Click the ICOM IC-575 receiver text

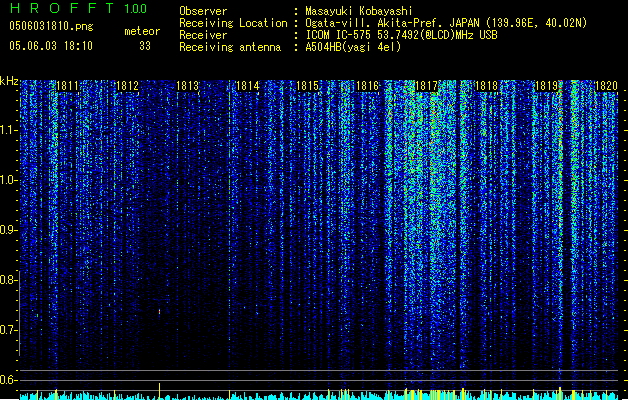click(x=401, y=35)
